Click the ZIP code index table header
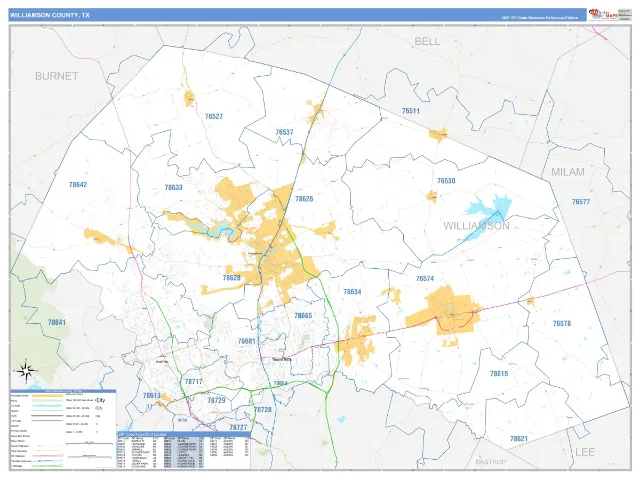Viewport: 640px width, 480px height. click(184, 435)
